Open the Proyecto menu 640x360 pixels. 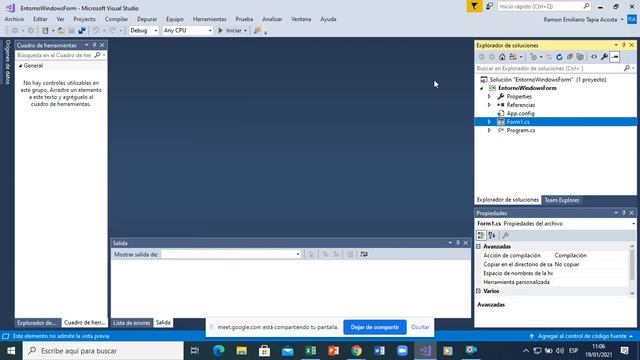pos(84,19)
